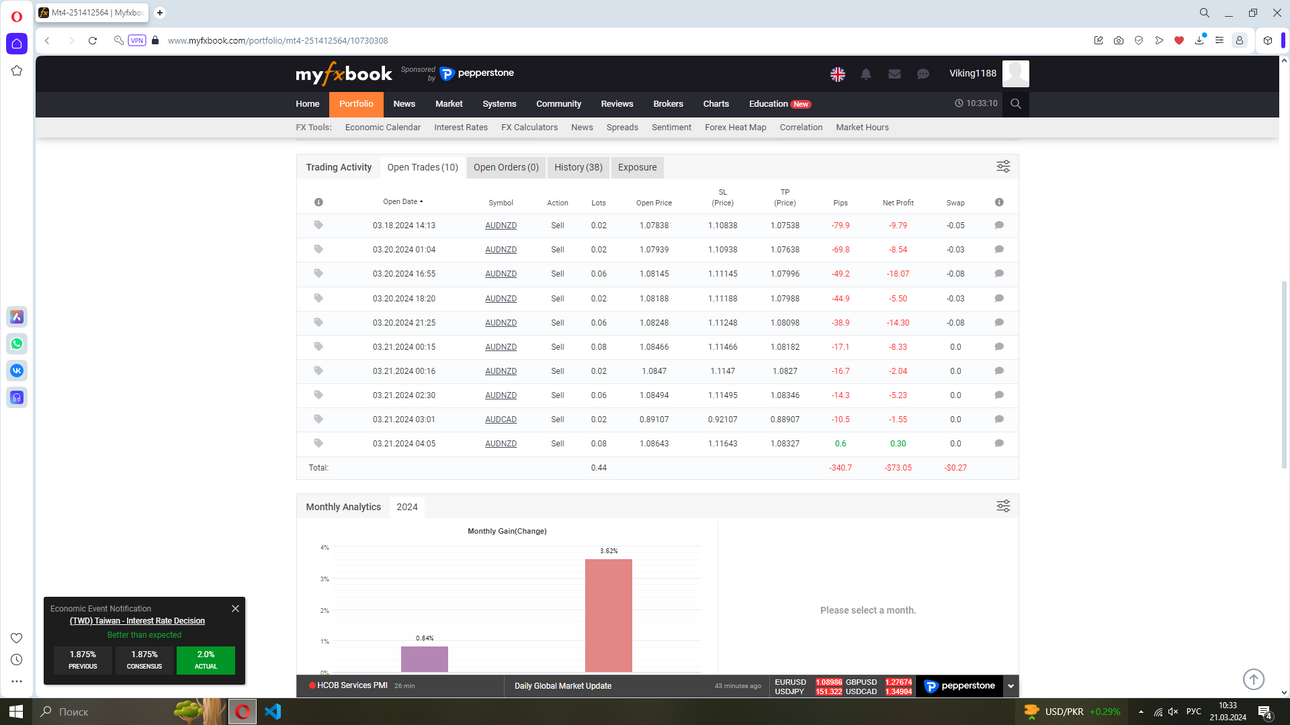Expand the ticker bar dropdown arrow

click(x=1011, y=686)
